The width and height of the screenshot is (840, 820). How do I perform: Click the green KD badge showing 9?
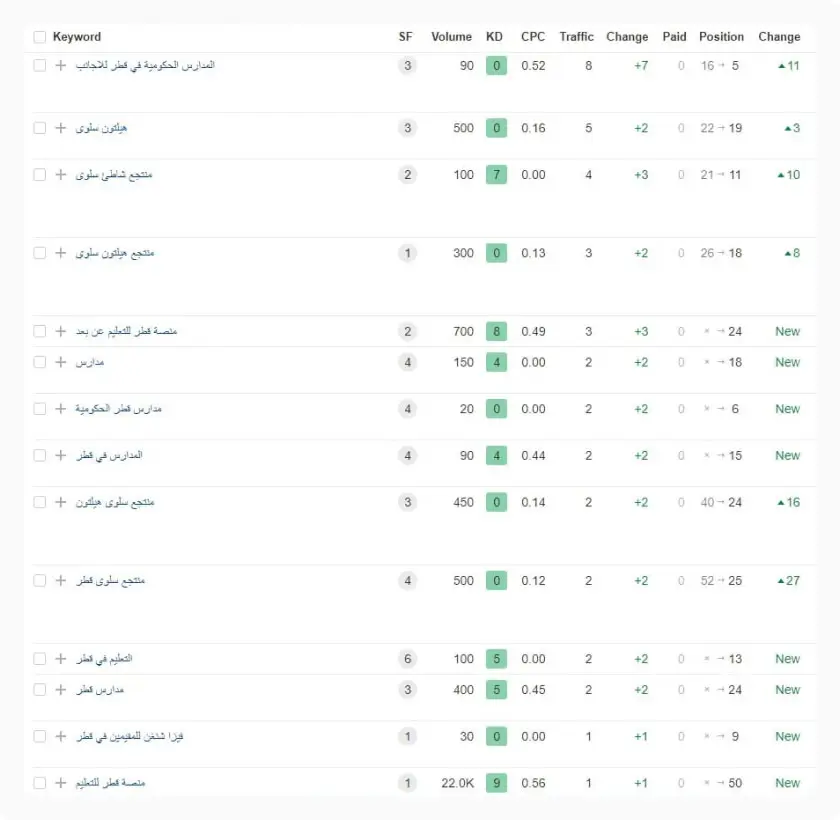(x=496, y=783)
